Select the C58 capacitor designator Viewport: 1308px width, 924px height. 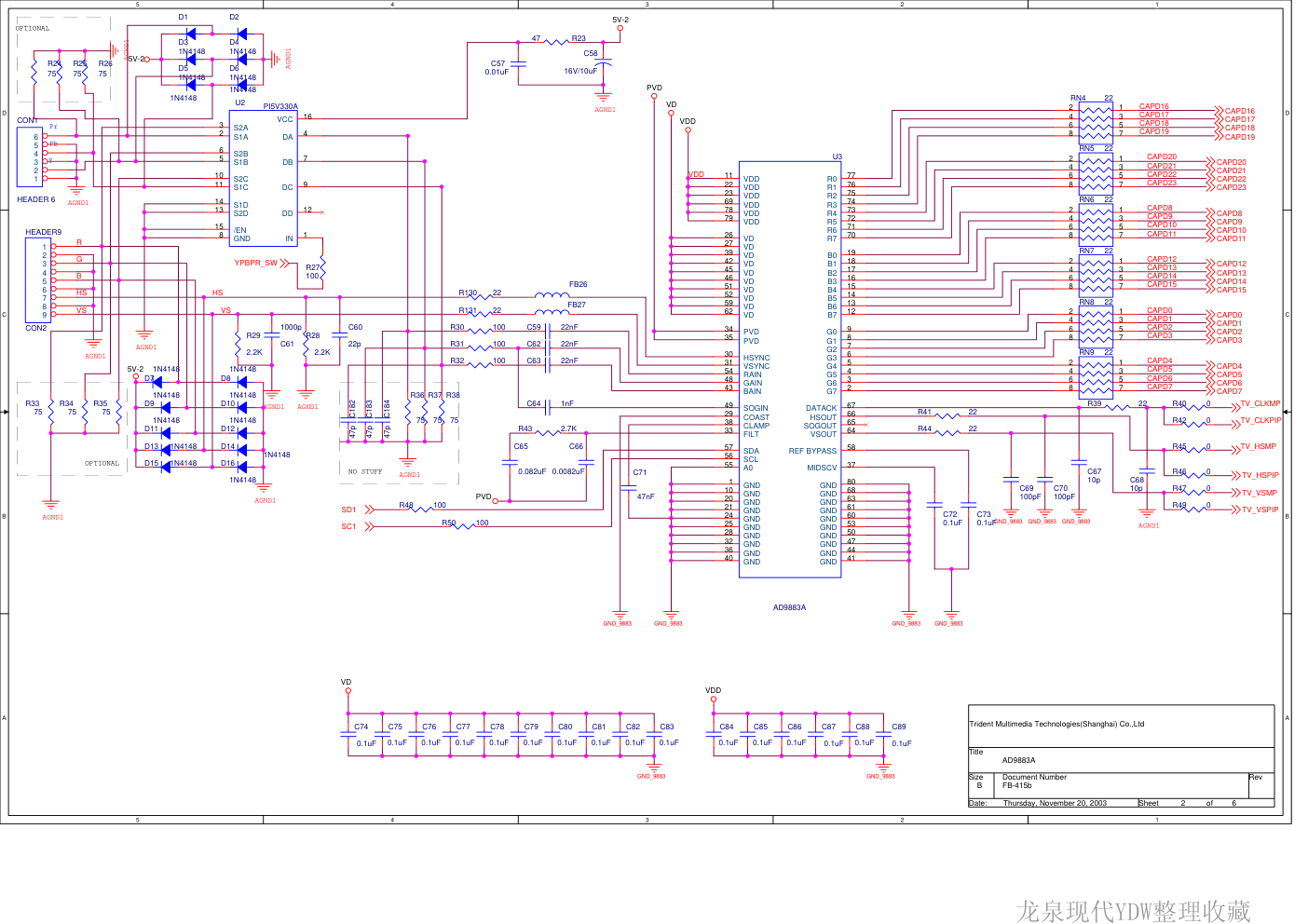pyautogui.click(x=591, y=53)
